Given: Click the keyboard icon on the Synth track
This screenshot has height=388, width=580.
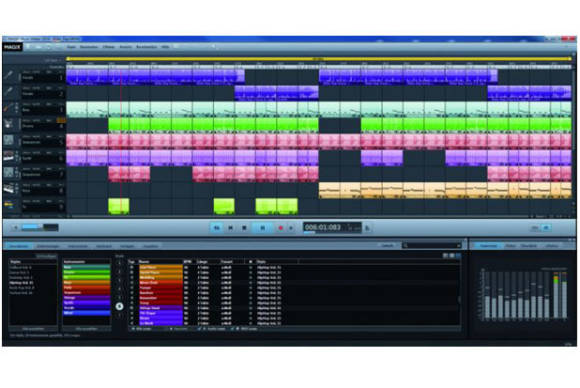Looking at the screenshot, I should point(9,156).
